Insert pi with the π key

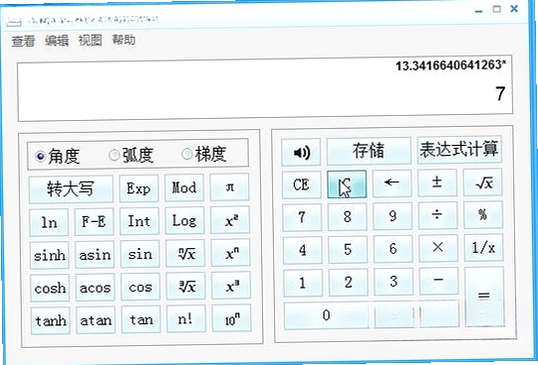coord(230,187)
